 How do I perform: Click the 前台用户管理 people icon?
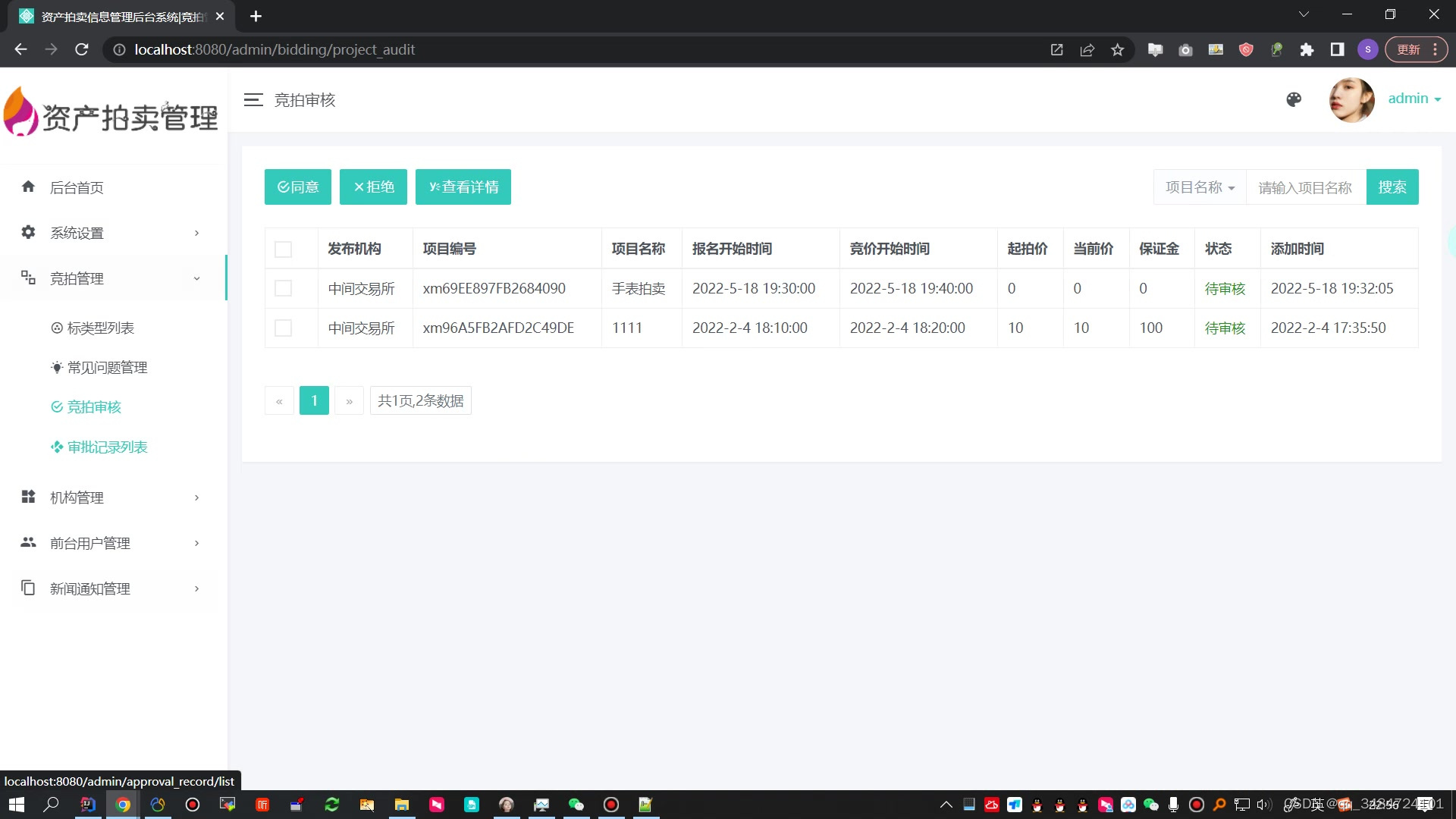coord(28,542)
